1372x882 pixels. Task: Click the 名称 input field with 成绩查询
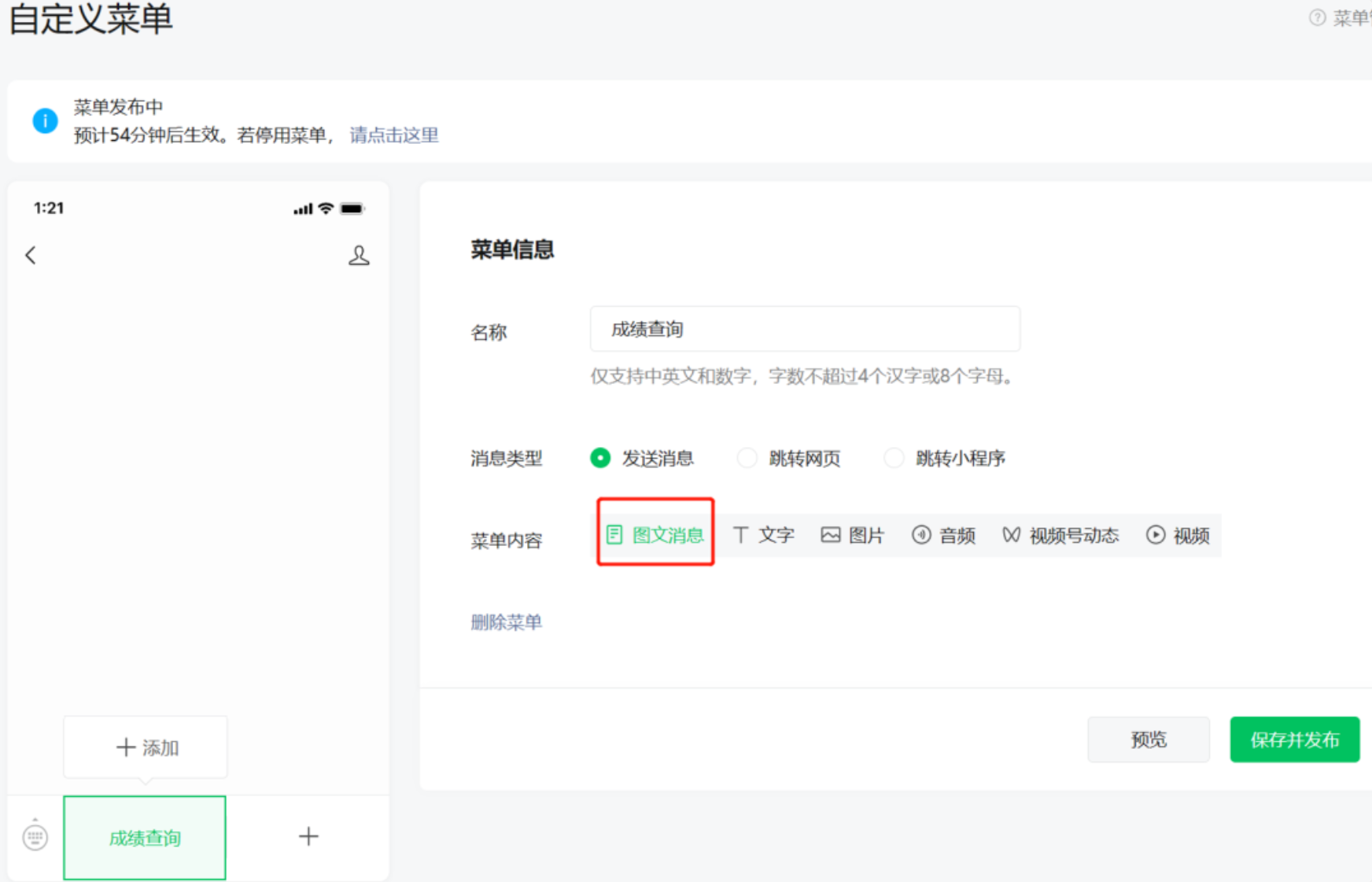point(805,329)
